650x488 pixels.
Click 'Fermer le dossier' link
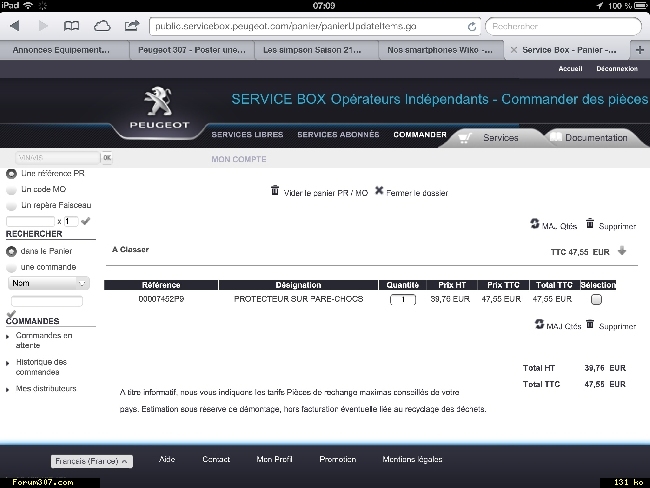point(417,193)
